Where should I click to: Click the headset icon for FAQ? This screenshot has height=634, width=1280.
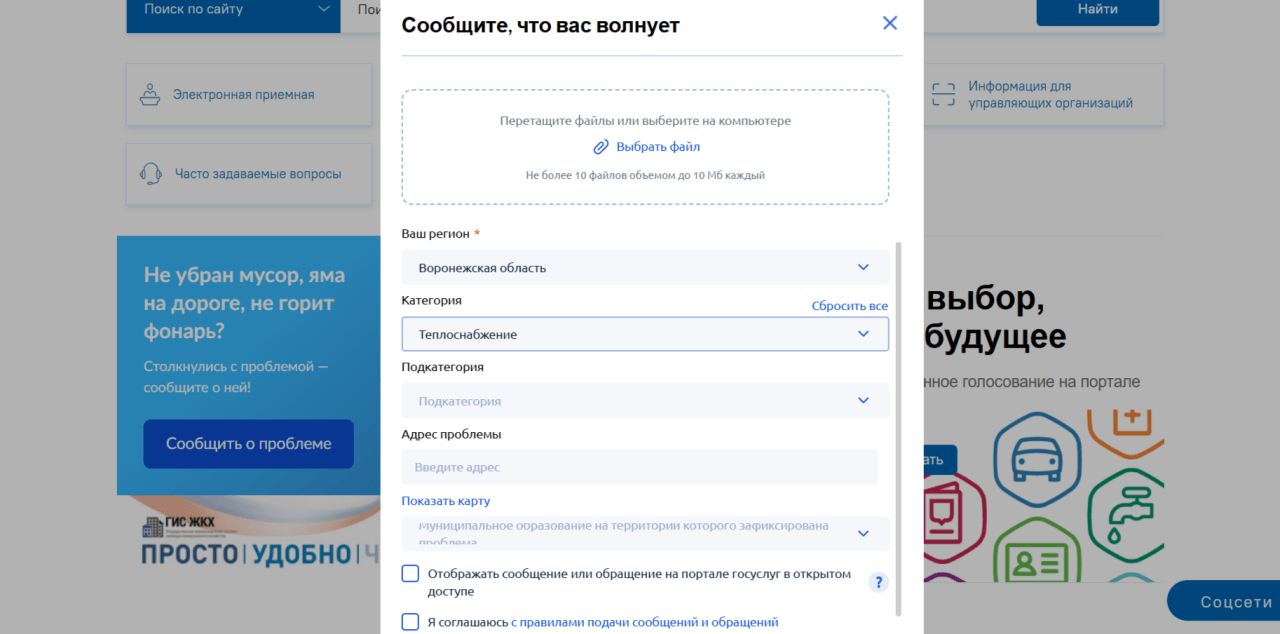pyautogui.click(x=151, y=174)
